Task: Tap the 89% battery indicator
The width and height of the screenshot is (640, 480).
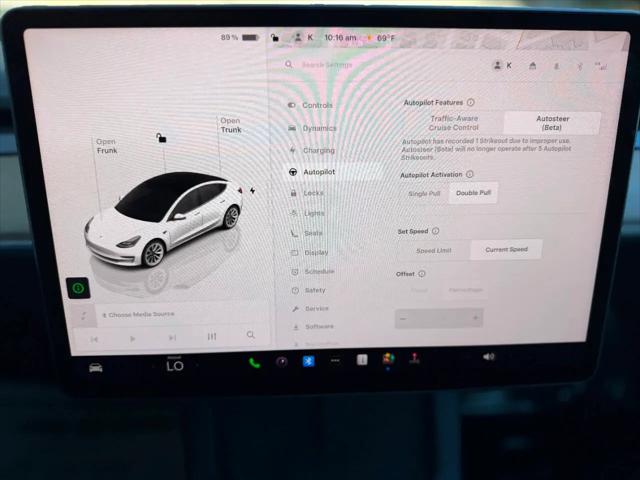Action: pyautogui.click(x=240, y=38)
